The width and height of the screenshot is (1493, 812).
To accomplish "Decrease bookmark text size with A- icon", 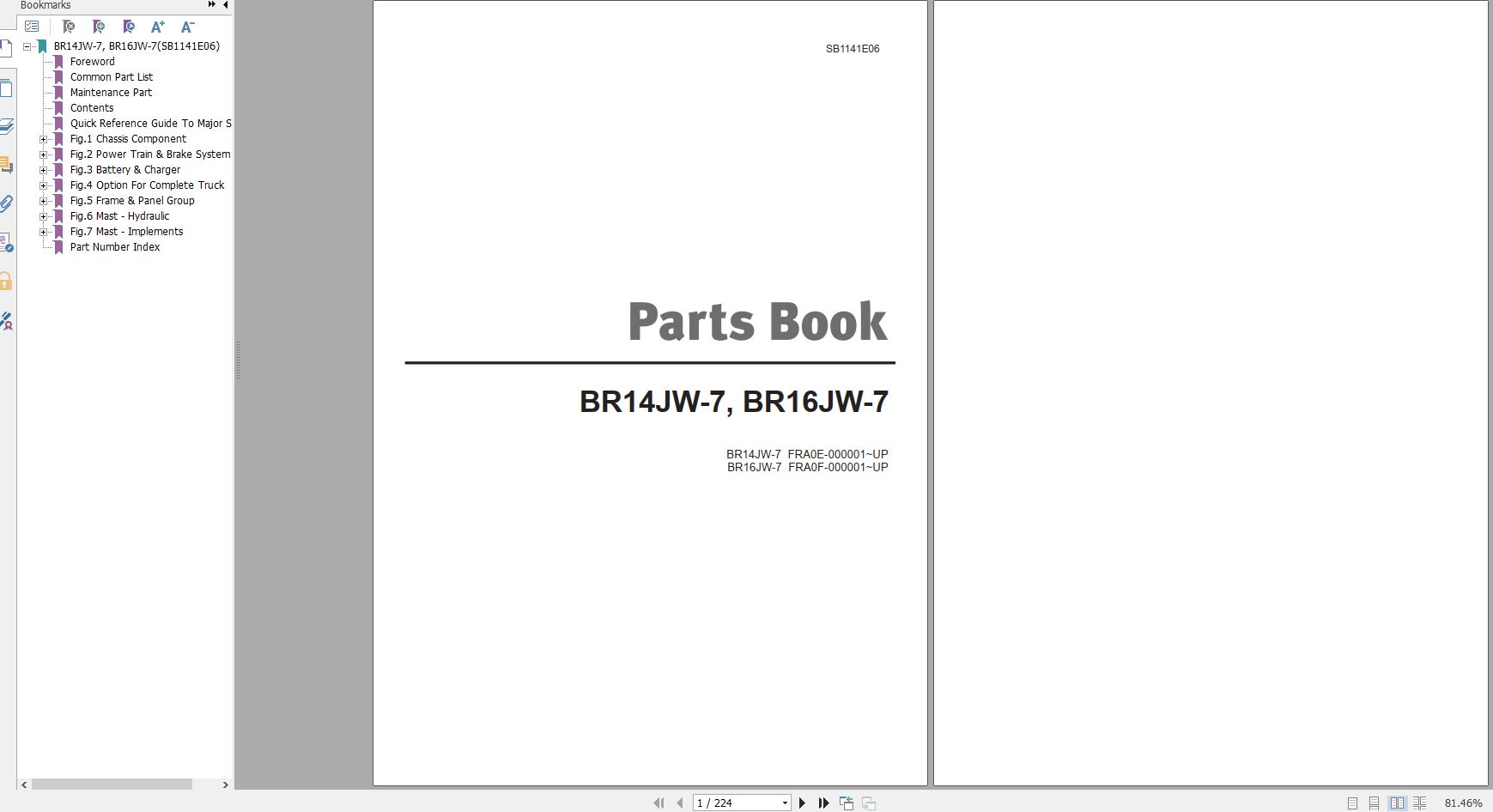I will (x=187, y=27).
